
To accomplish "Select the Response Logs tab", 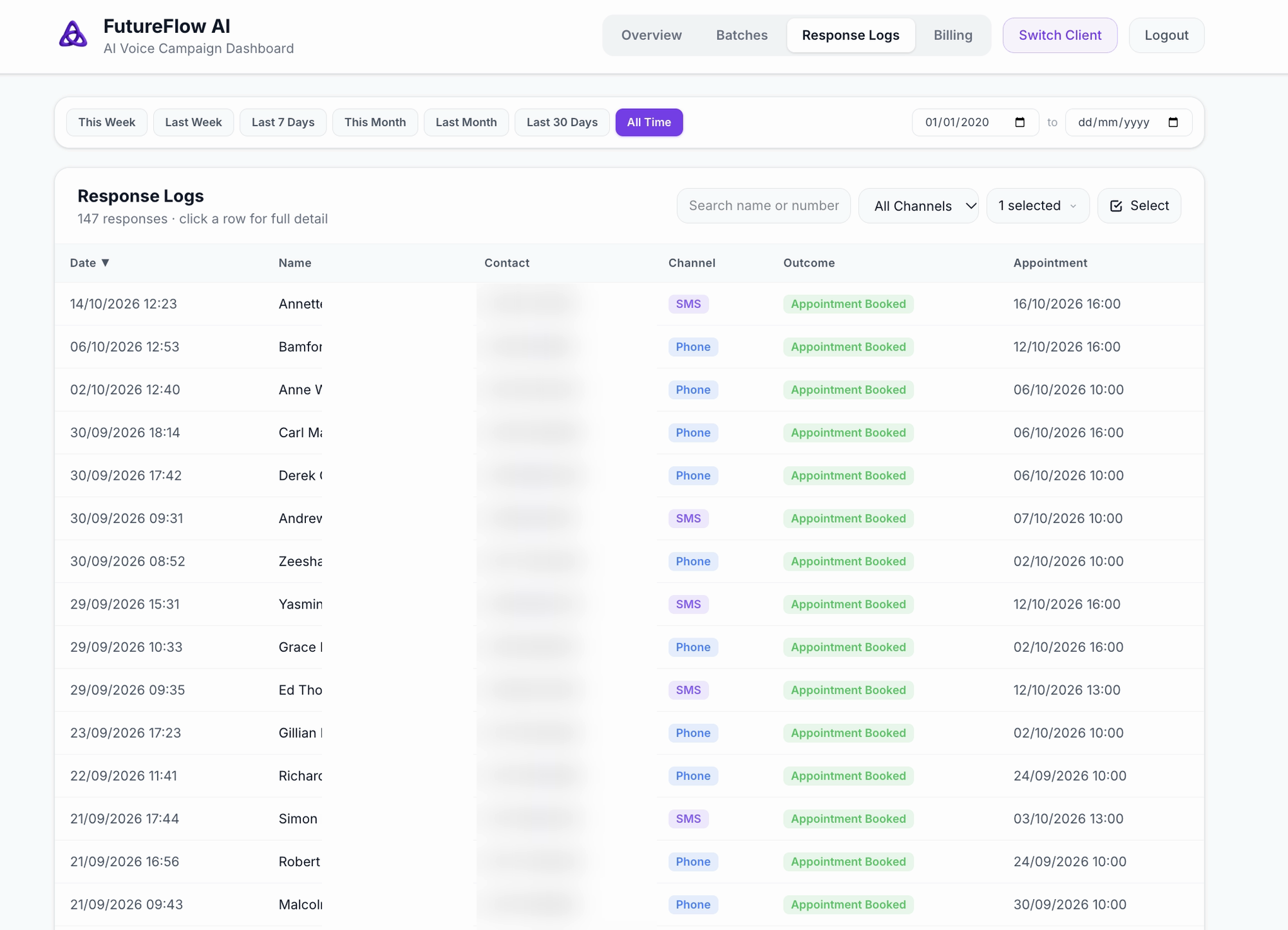I will [851, 35].
